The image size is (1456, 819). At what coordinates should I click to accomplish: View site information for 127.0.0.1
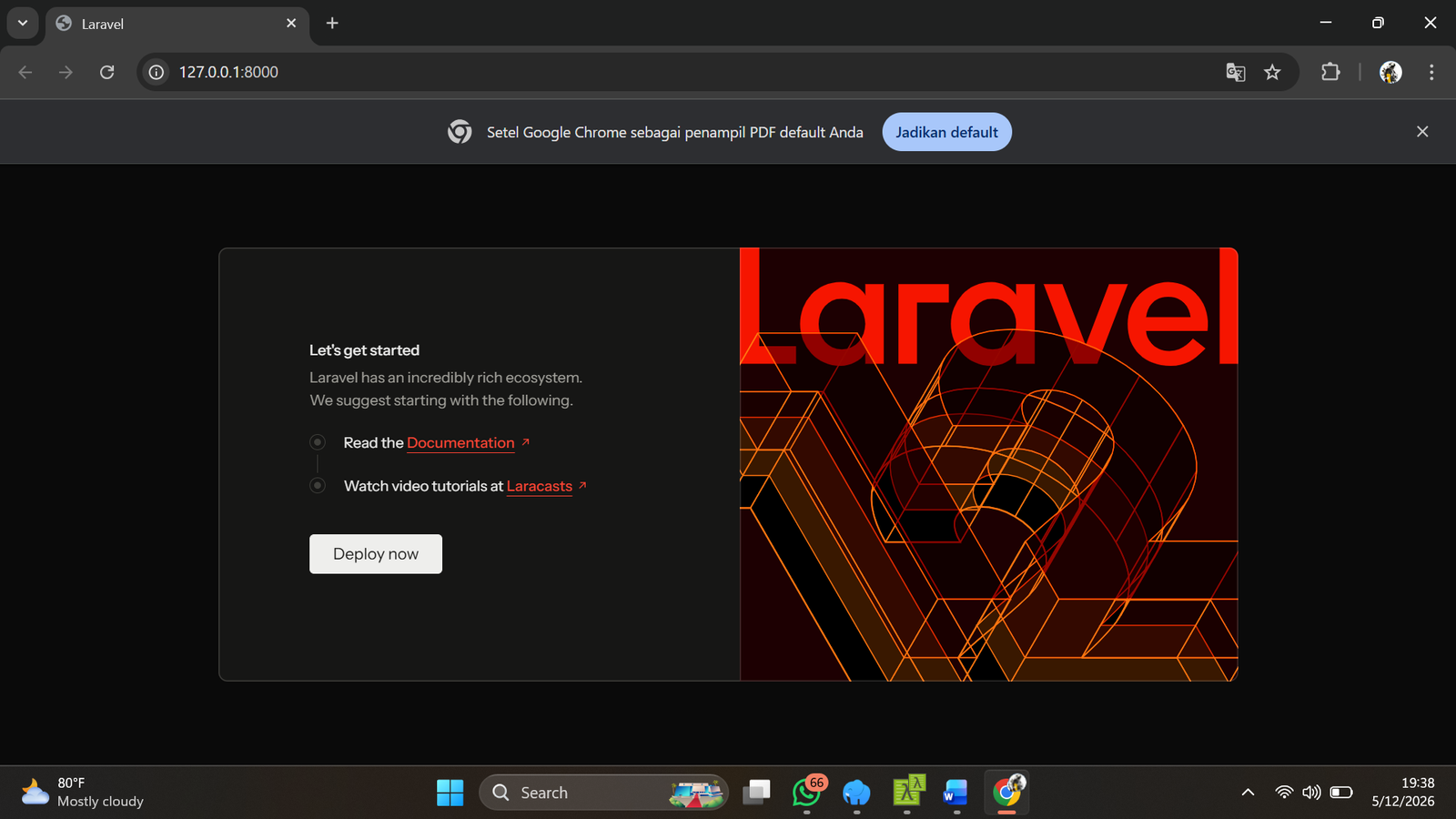(x=157, y=72)
